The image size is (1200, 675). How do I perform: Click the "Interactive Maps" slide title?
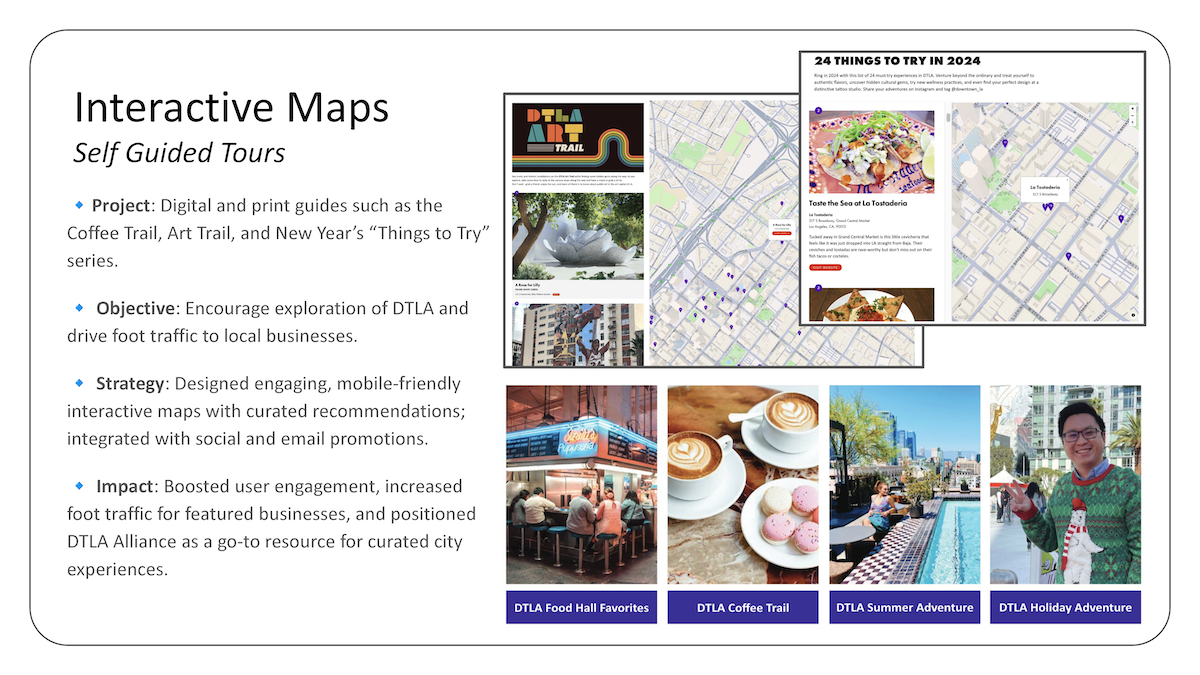[x=232, y=108]
